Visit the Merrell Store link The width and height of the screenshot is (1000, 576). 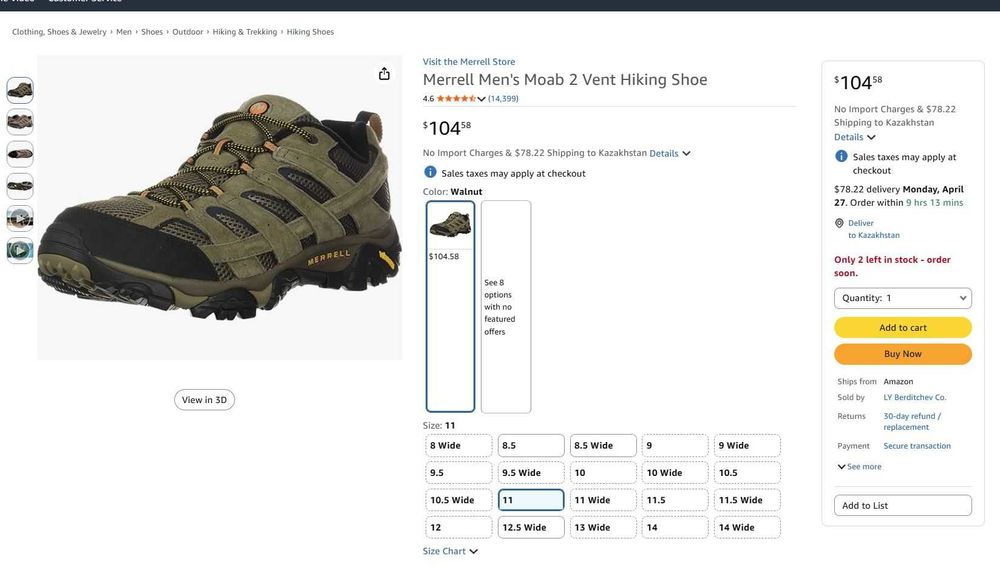[469, 62]
